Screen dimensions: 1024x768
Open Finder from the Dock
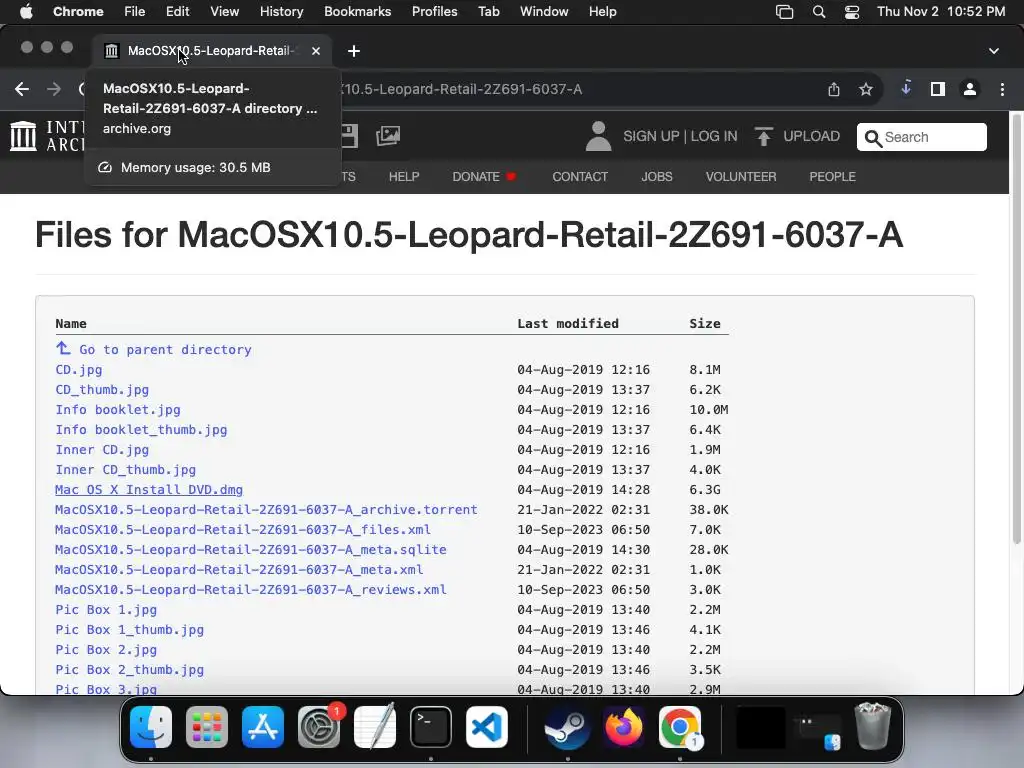151,727
